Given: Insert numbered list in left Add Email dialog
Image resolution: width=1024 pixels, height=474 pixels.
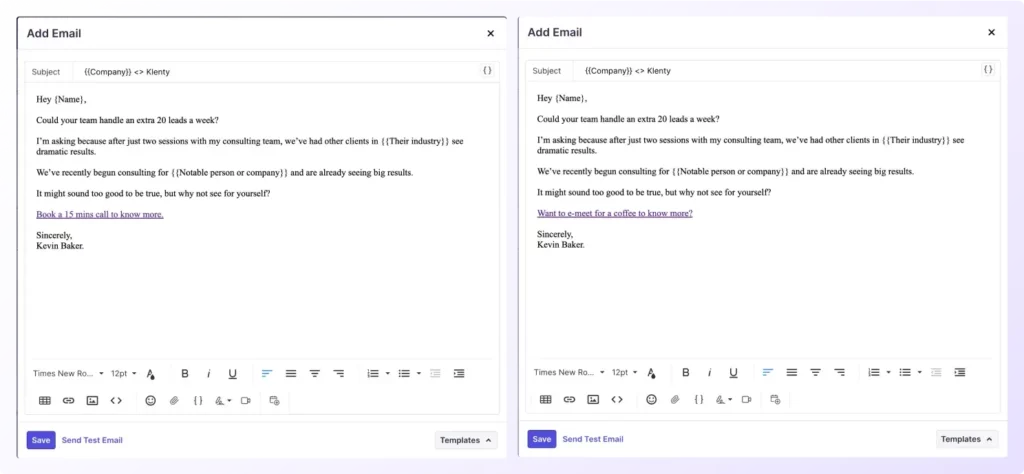Looking at the screenshot, I should click(373, 373).
